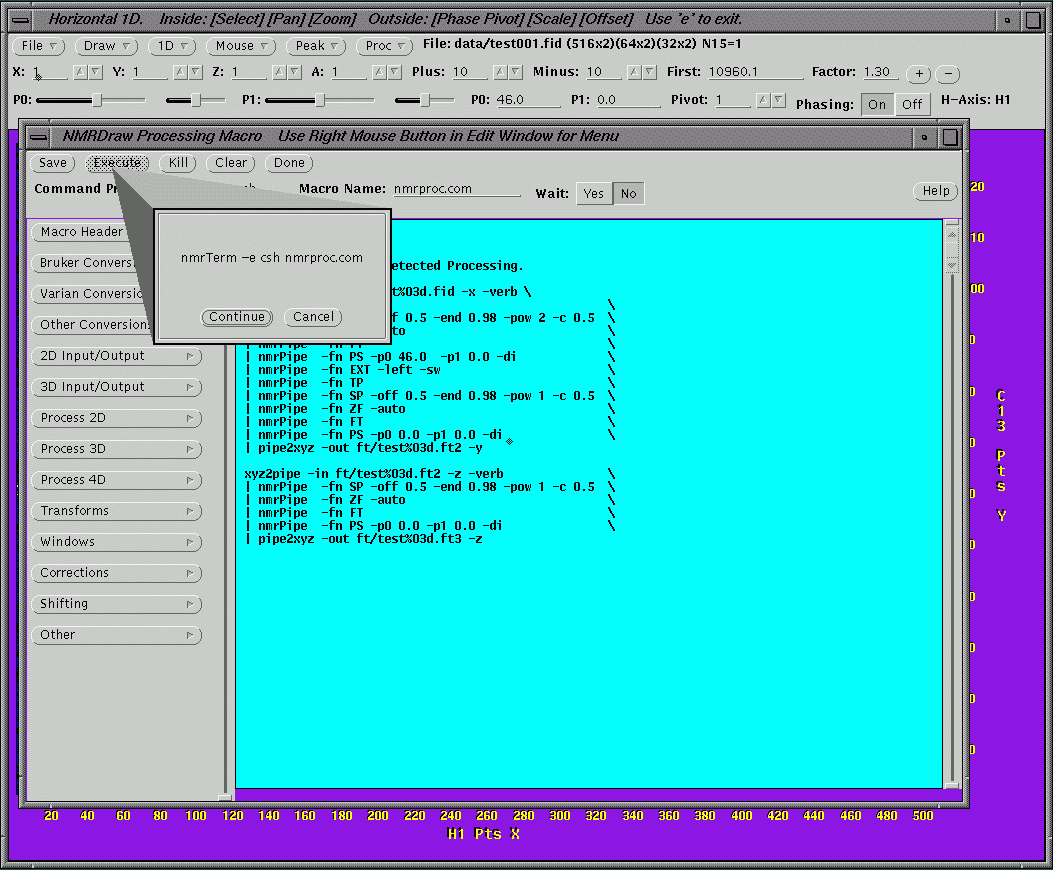Screen dimensions: 1053x870
Task: Open the File menu
Action: coord(38,46)
